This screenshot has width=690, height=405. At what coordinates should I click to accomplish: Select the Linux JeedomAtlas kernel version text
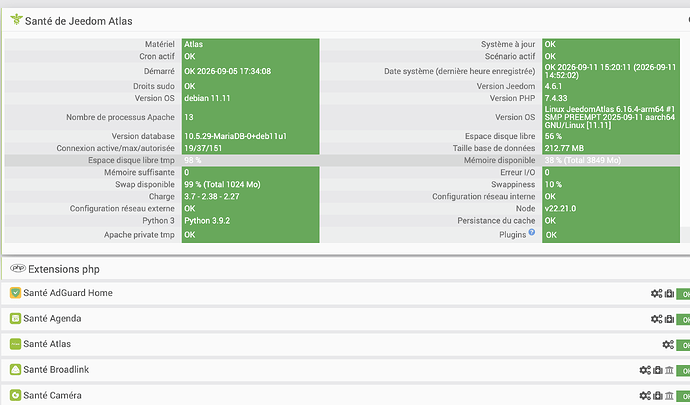point(609,117)
